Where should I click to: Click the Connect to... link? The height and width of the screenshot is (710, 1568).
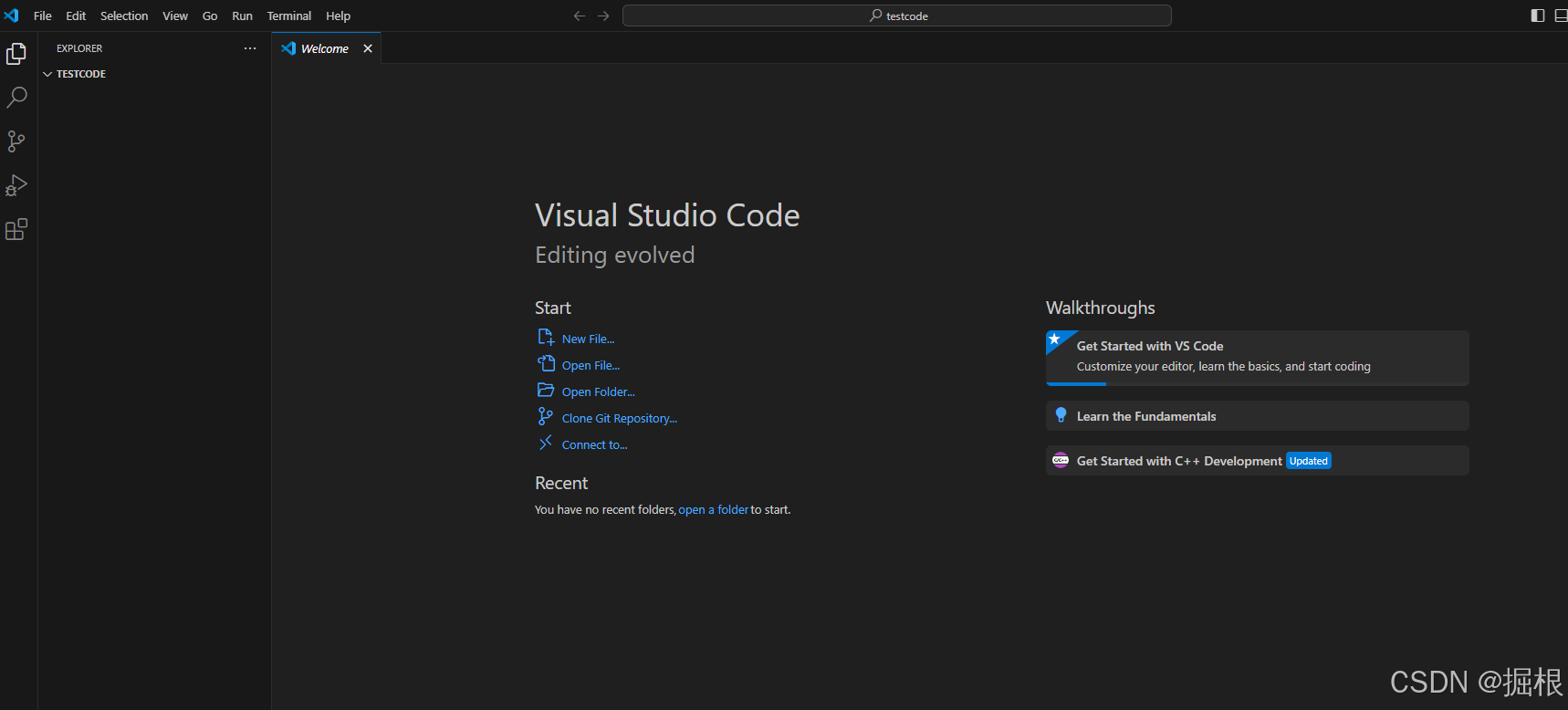point(595,444)
